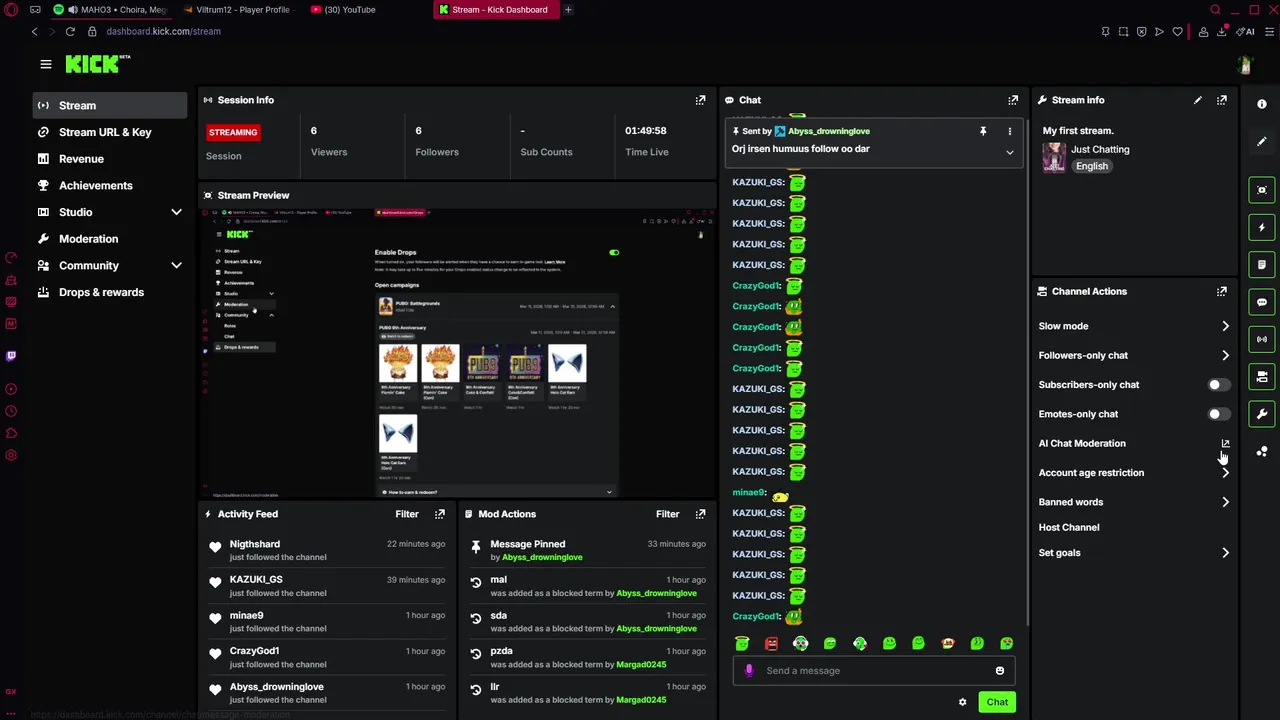Click Margad0245 link in pzda blocked row
Viewport: 1280px width, 720px height.
[641, 664]
